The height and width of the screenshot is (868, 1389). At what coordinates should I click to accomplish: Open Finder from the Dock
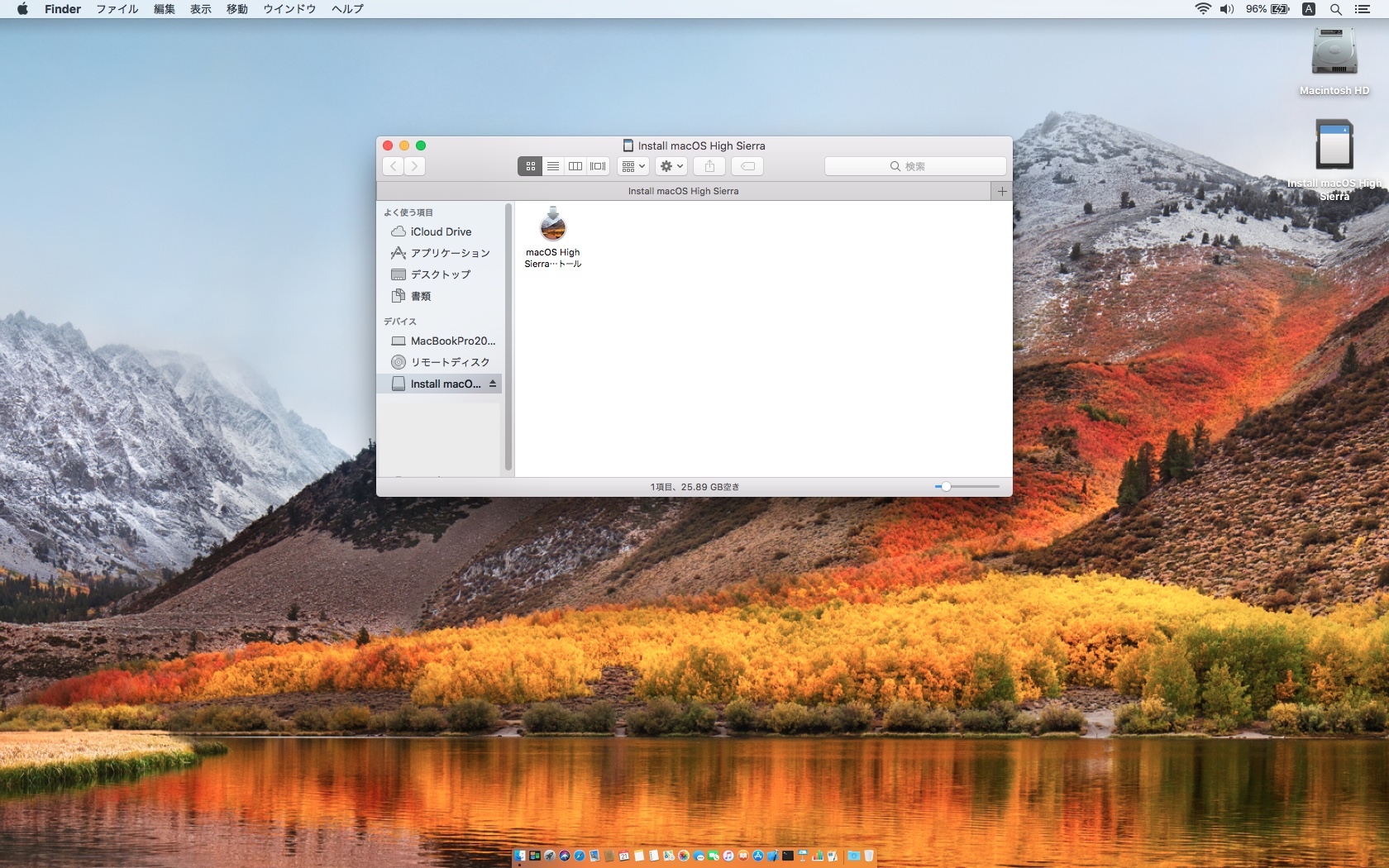coord(520,856)
